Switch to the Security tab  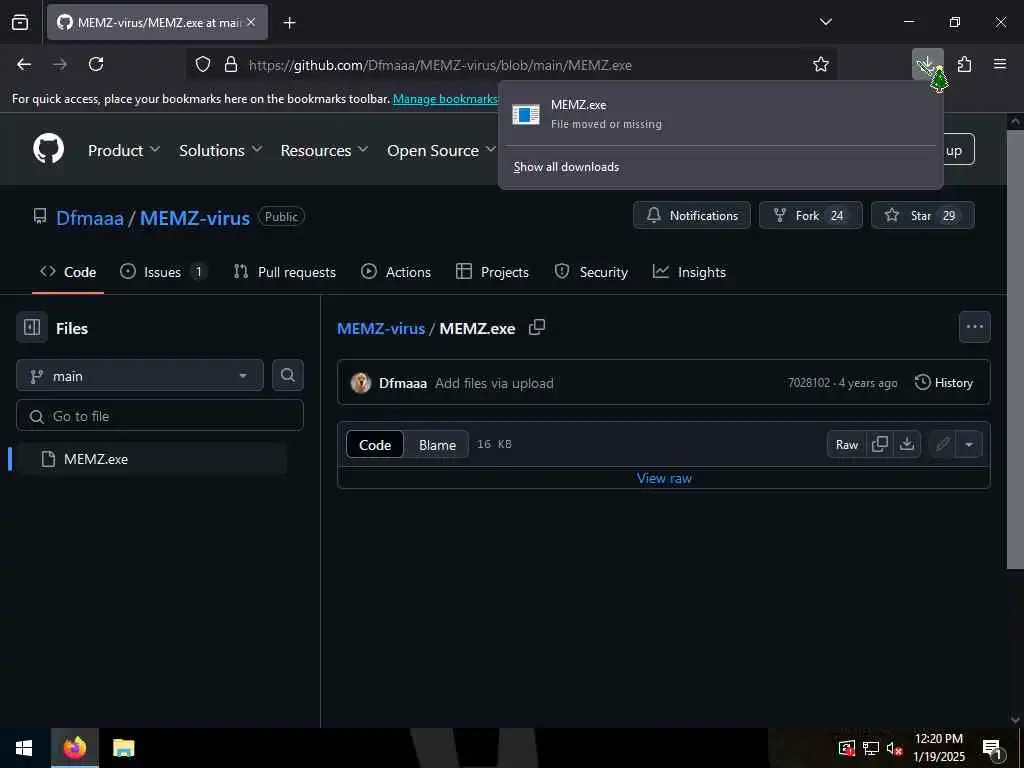pyautogui.click(x=591, y=272)
